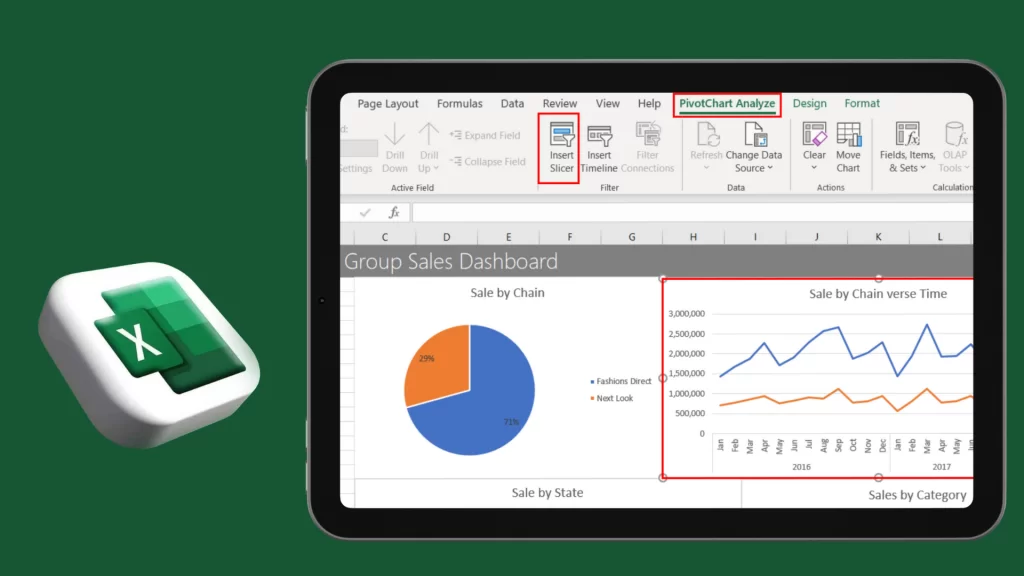Select Insert Timeline
This screenshot has height=576, width=1024.
pos(599,148)
